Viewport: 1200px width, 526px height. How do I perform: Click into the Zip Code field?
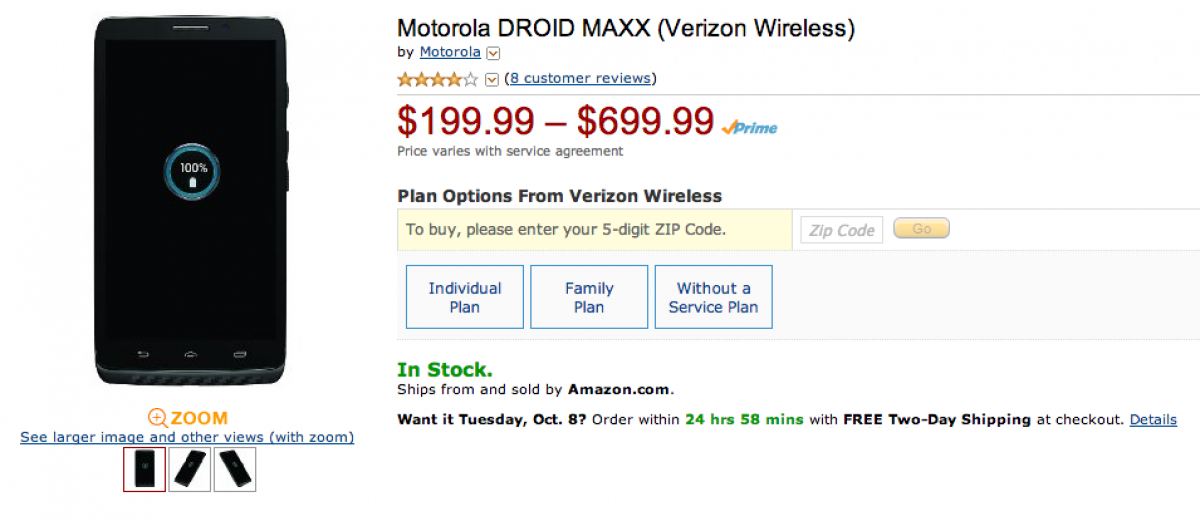click(841, 230)
